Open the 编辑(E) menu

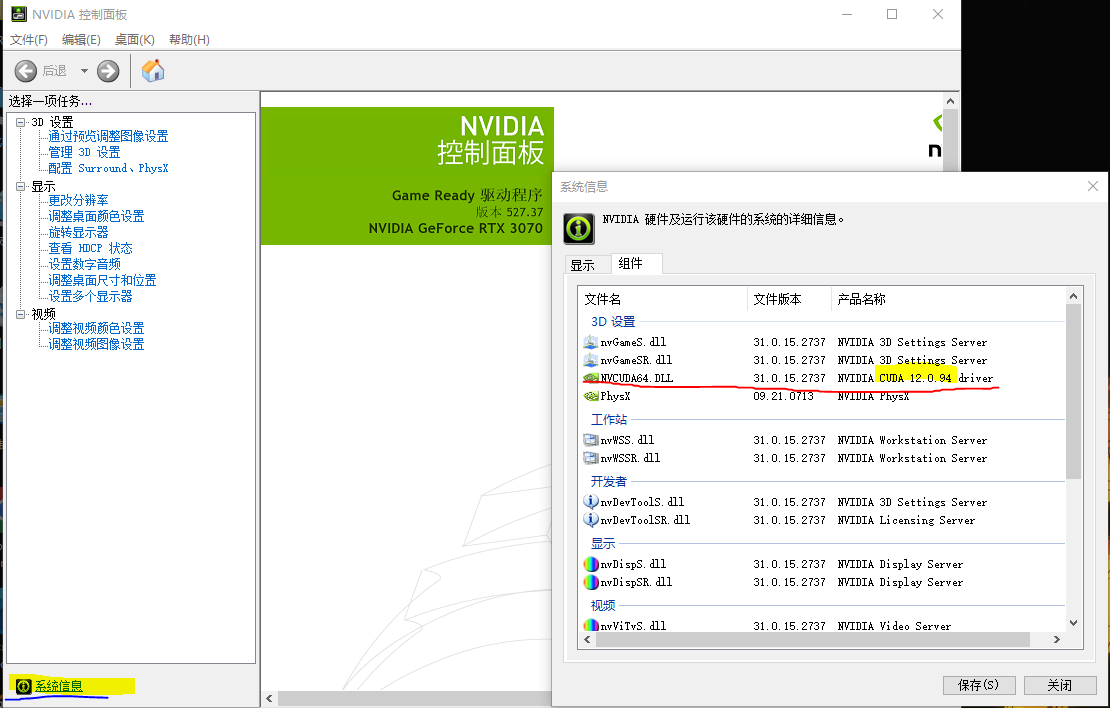pyautogui.click(x=81, y=40)
